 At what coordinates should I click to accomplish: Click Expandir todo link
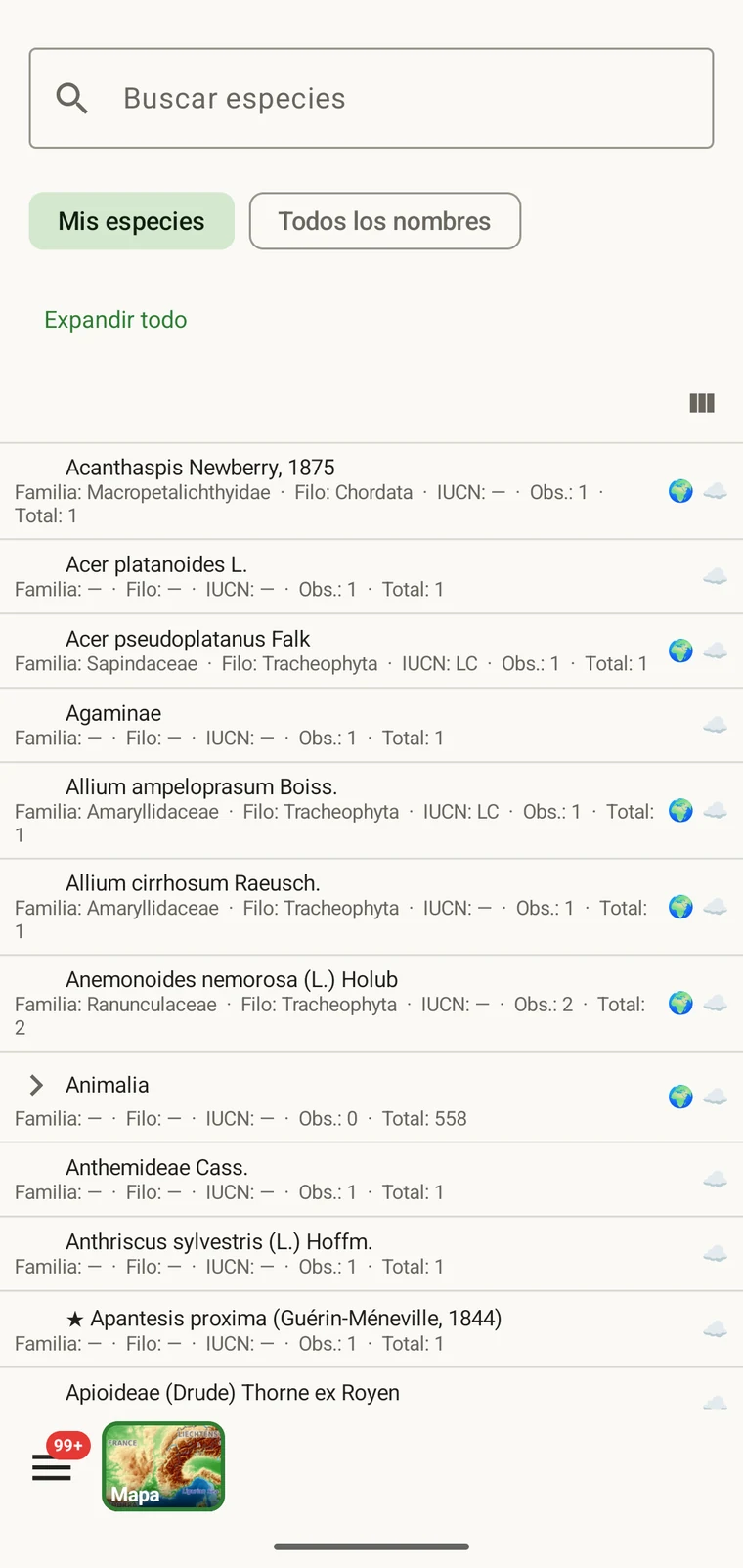tap(115, 320)
